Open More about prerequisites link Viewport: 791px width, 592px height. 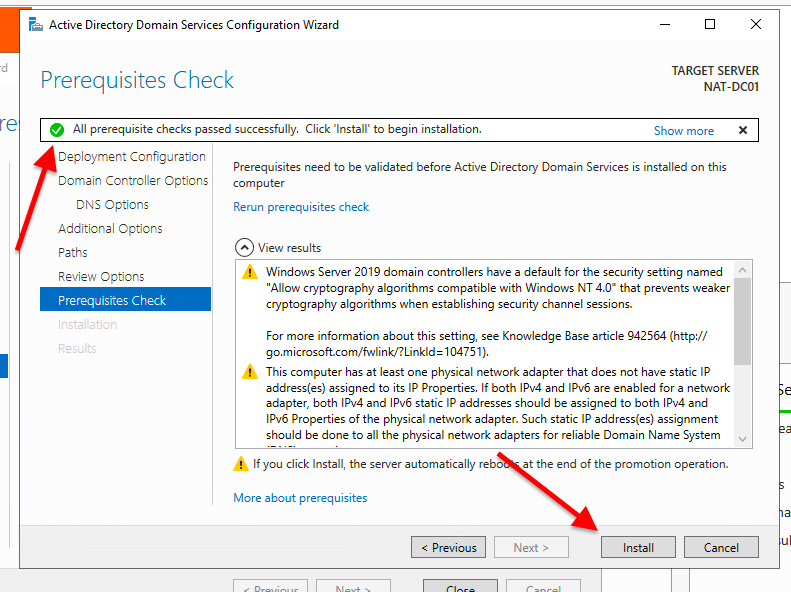(300, 498)
